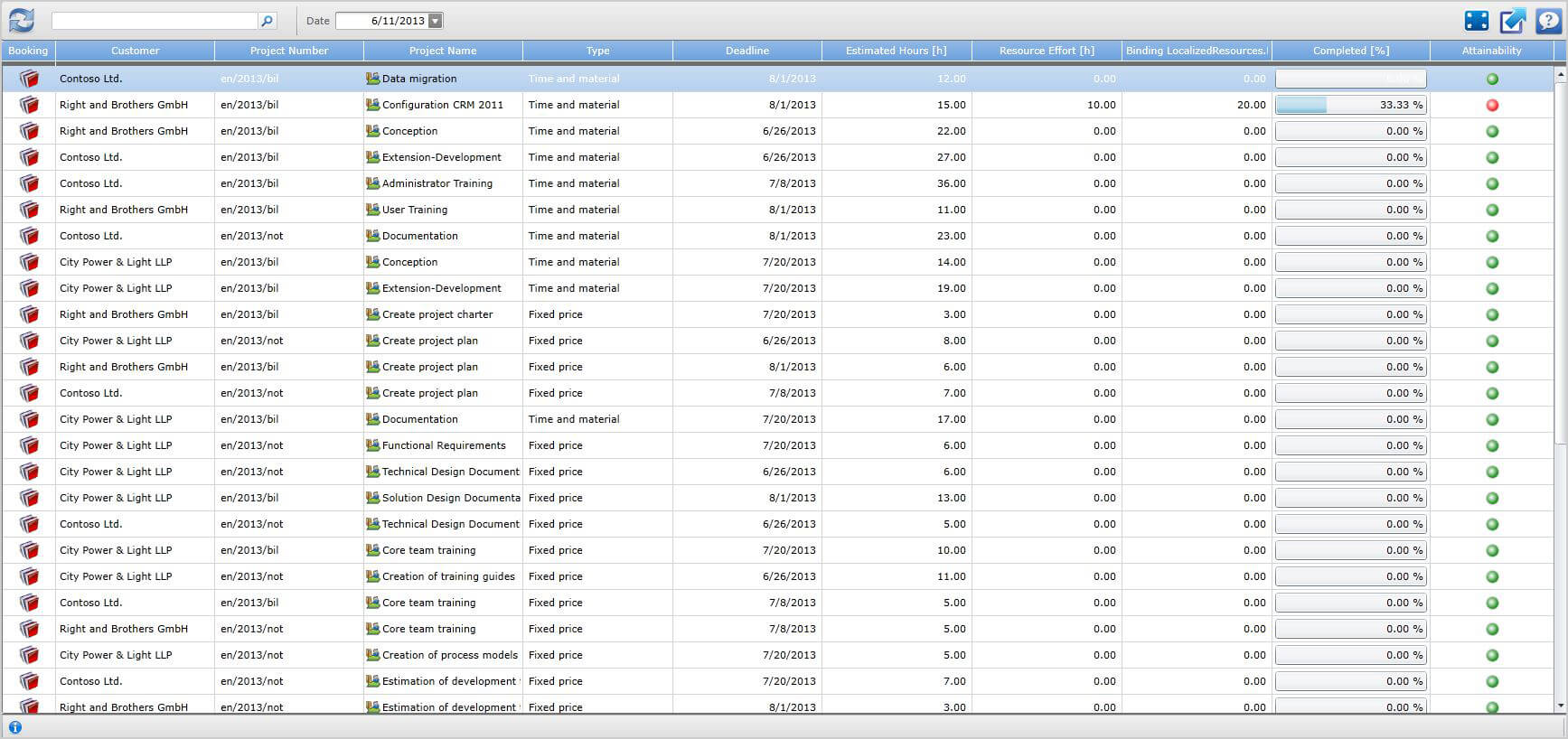1568x739 pixels.
Task: Sort by the Project Name column header
Action: point(443,51)
